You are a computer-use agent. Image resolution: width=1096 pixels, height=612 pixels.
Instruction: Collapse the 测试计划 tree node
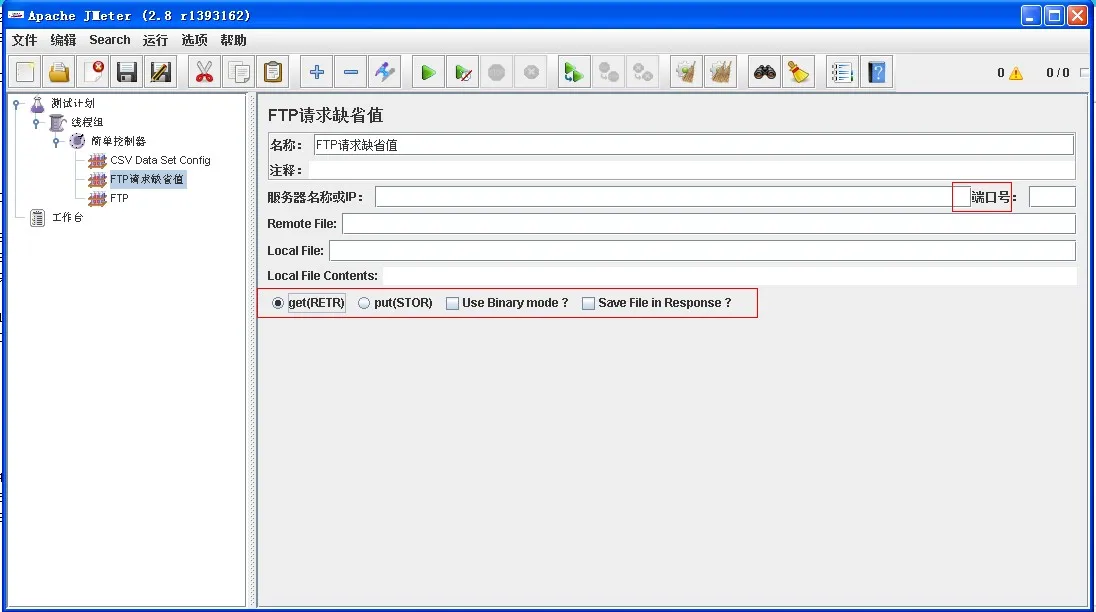(x=16, y=104)
